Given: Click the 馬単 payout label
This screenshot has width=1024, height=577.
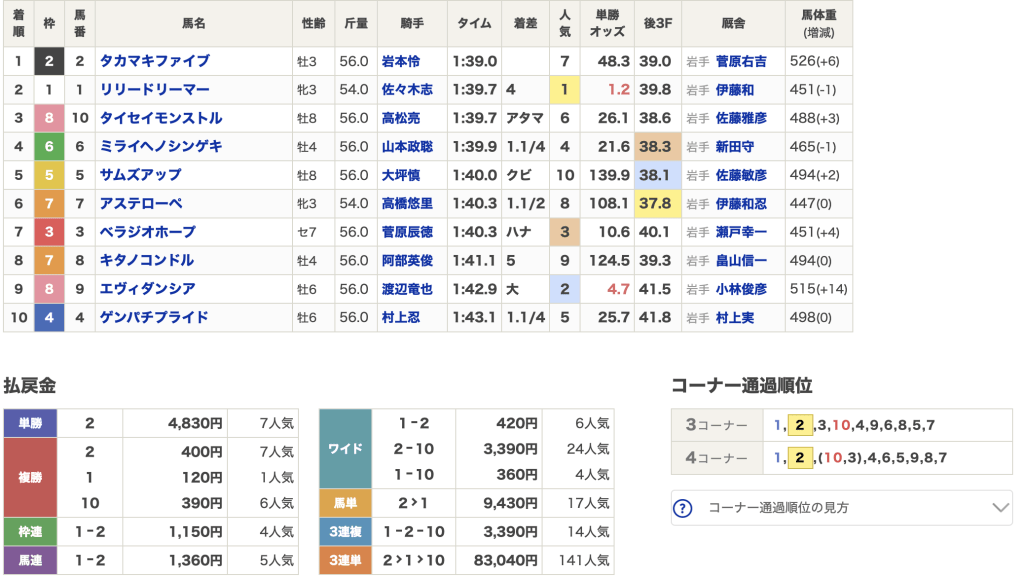Looking at the screenshot, I should coord(345,503).
